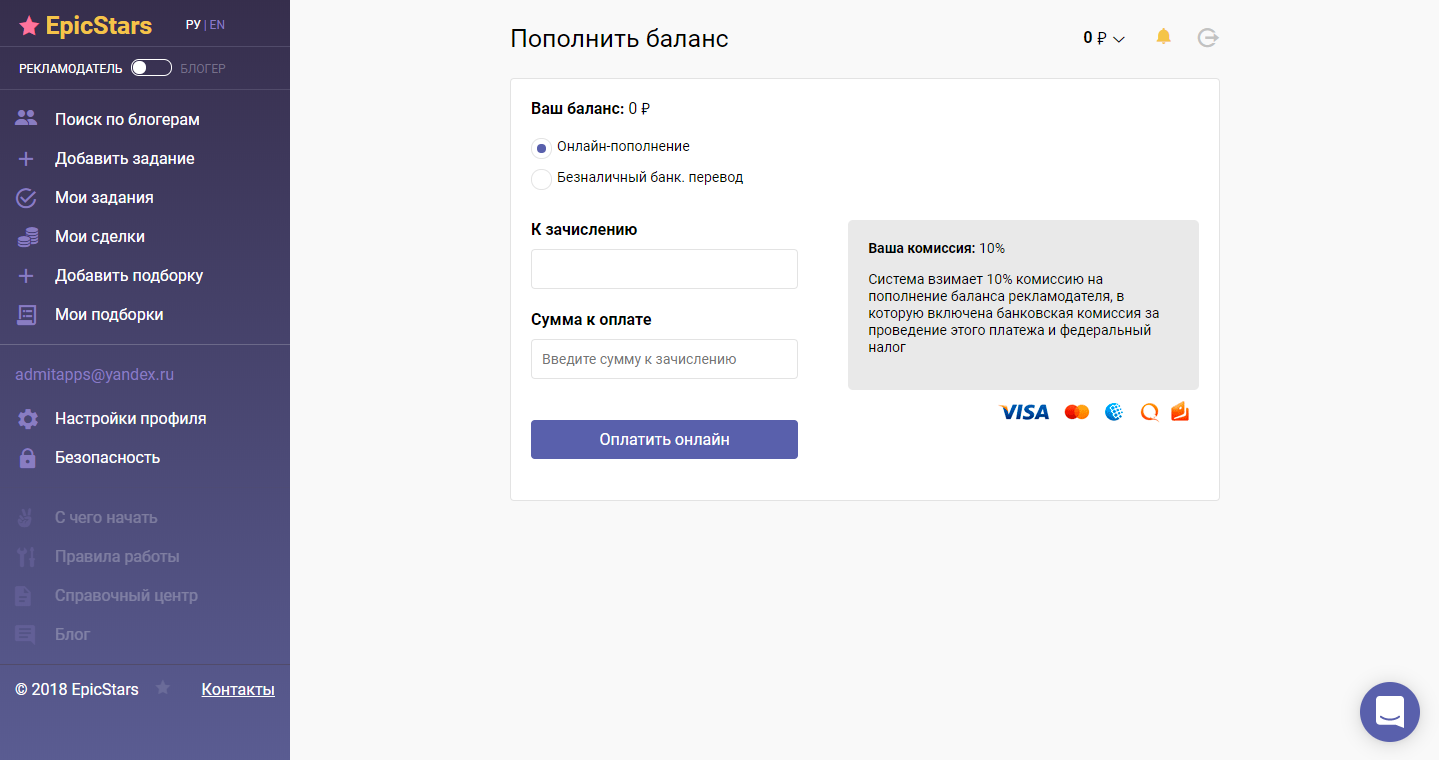Select the Онлайн-пополнение radio option
Screen dimensions: 1439x760
[x=541, y=148]
